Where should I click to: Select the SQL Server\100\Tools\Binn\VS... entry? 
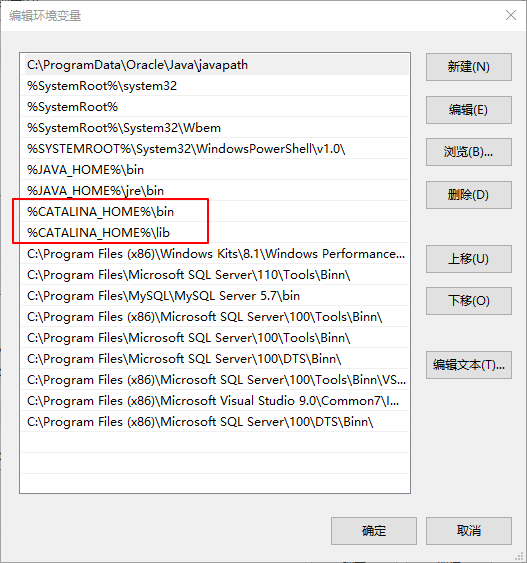(x=215, y=380)
